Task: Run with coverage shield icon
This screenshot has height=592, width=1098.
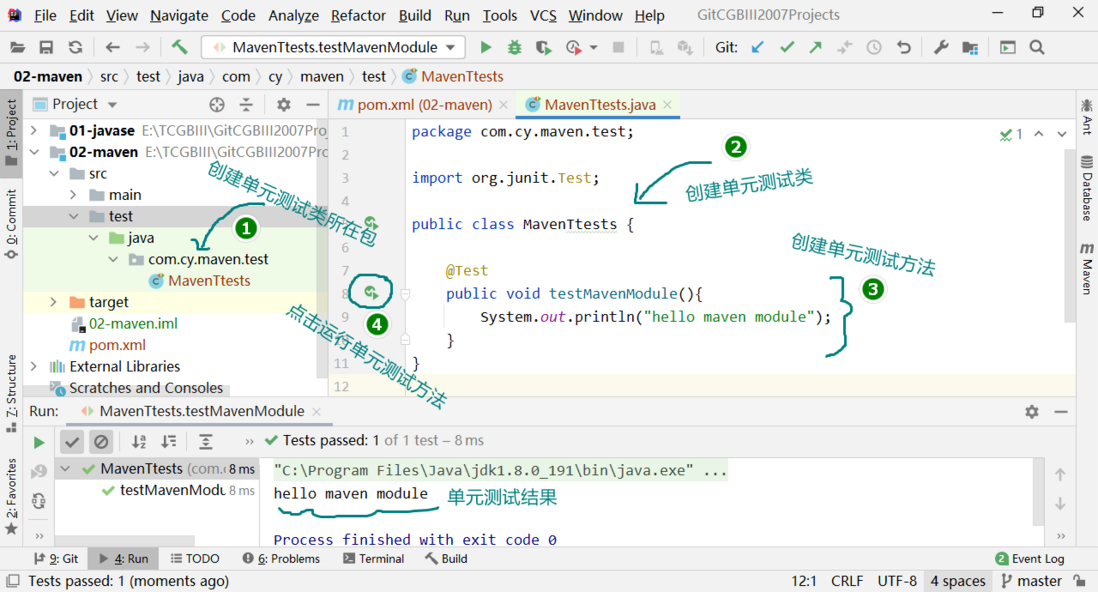Action: [543, 48]
